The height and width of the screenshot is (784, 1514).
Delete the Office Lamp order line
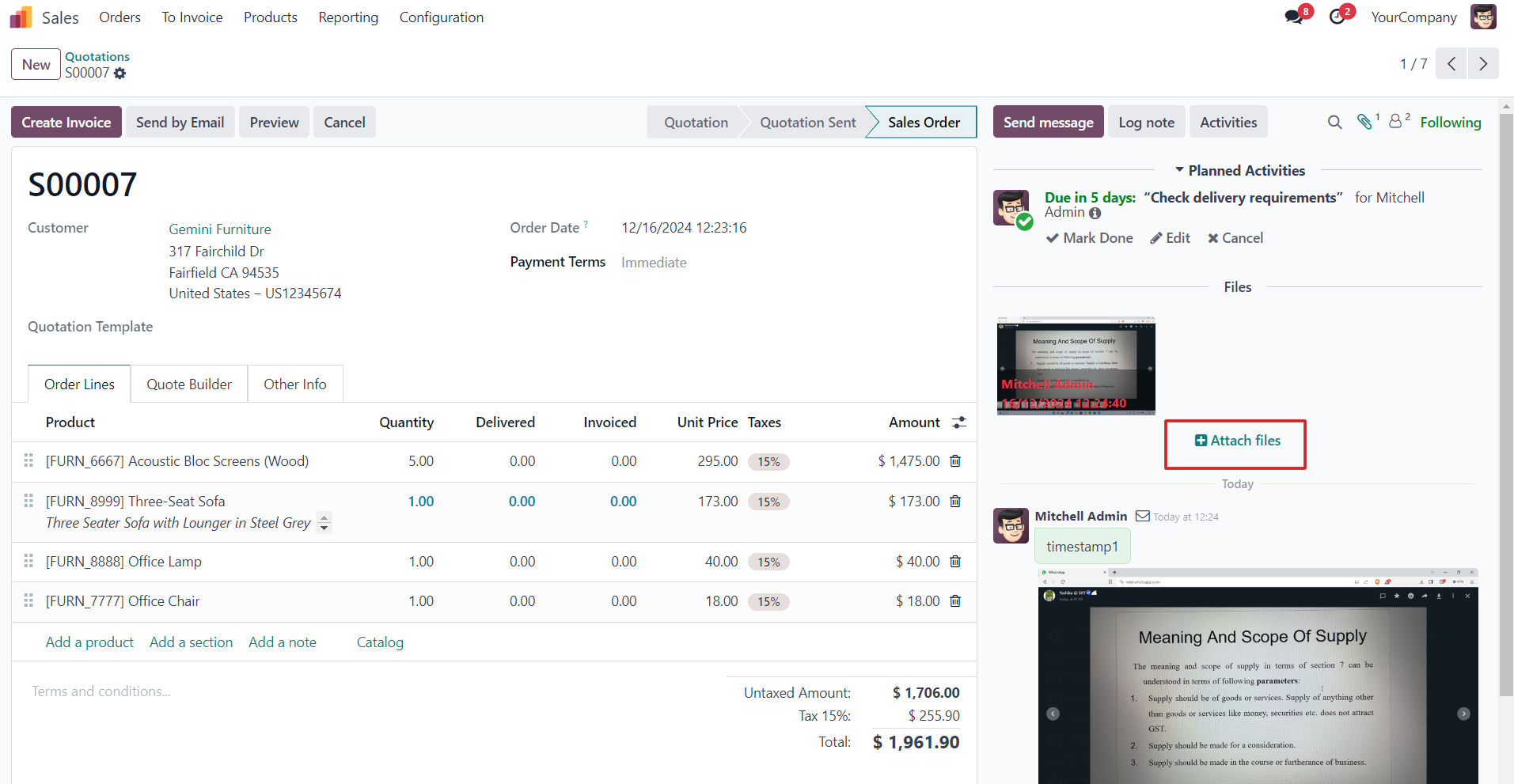[x=955, y=562]
